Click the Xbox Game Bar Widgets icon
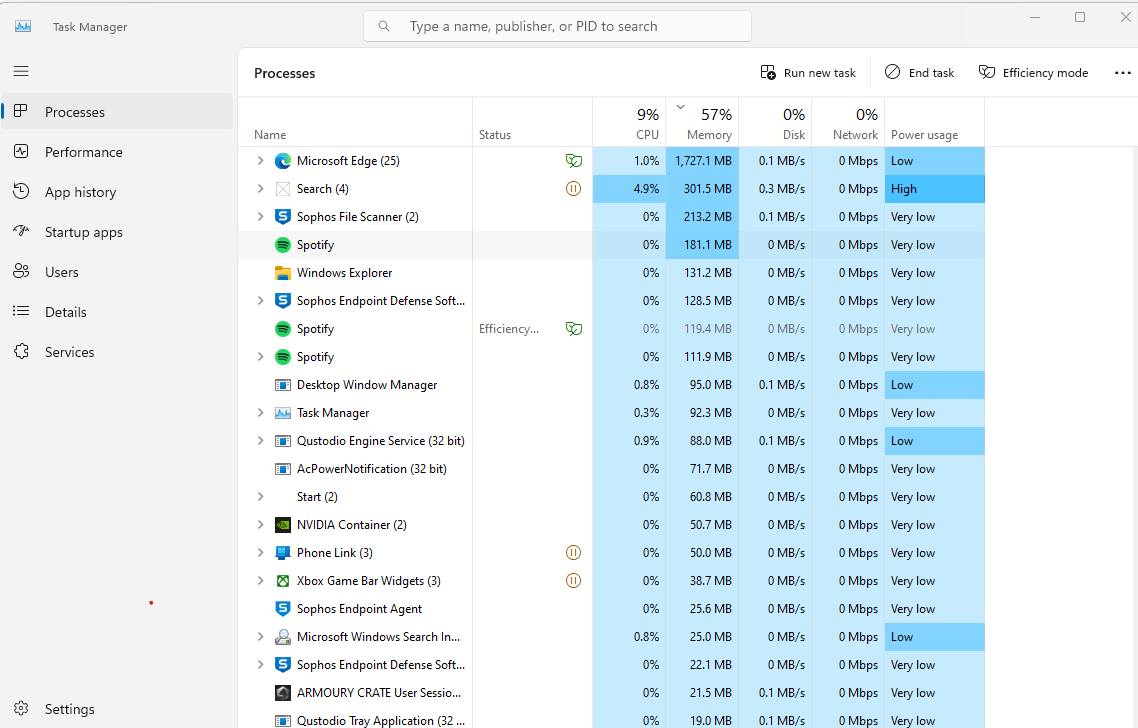This screenshot has width=1138, height=728. tap(283, 581)
